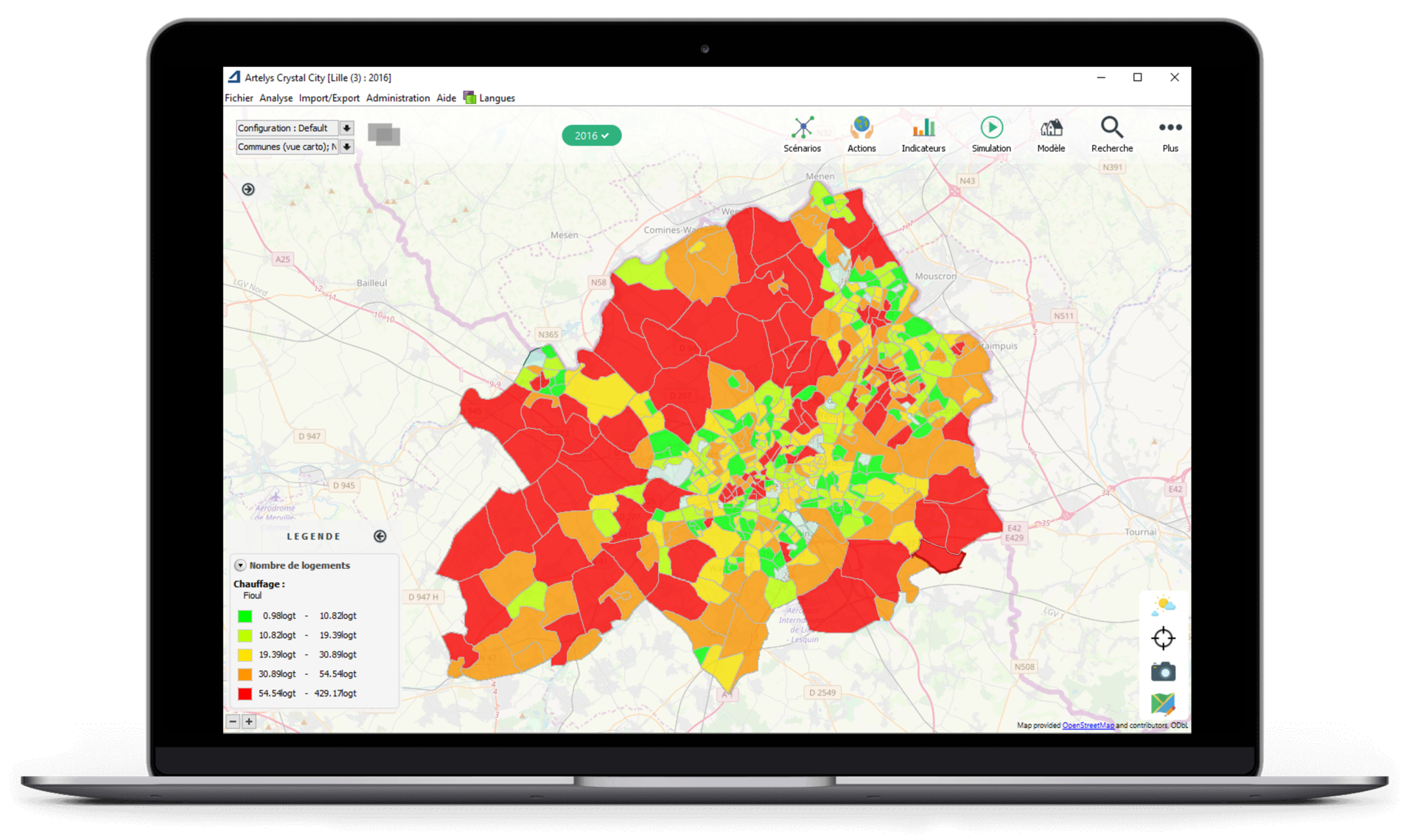The width and height of the screenshot is (1415, 840).
Task: Click the Chauffage : label
Action: pos(259,584)
